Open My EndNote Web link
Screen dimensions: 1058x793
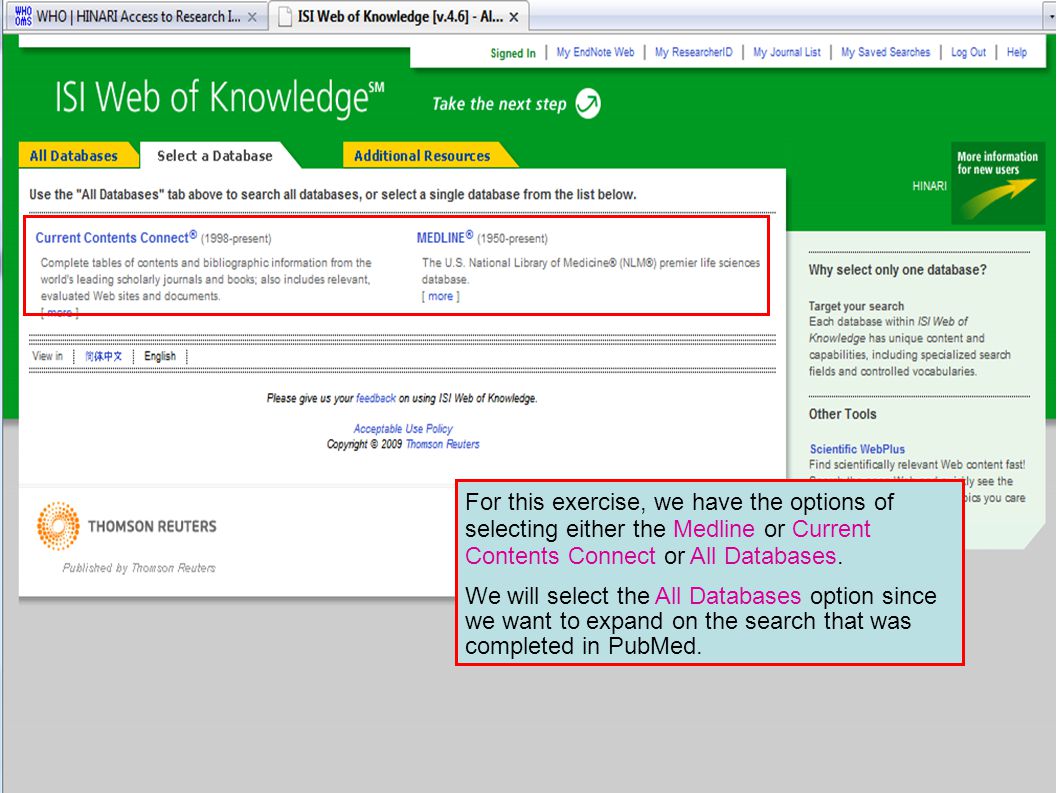pyautogui.click(x=595, y=53)
